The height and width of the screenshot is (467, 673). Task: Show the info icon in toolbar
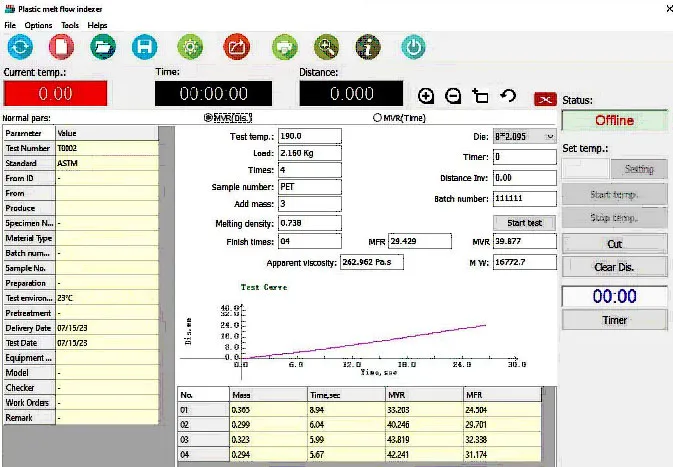[x=368, y=47]
